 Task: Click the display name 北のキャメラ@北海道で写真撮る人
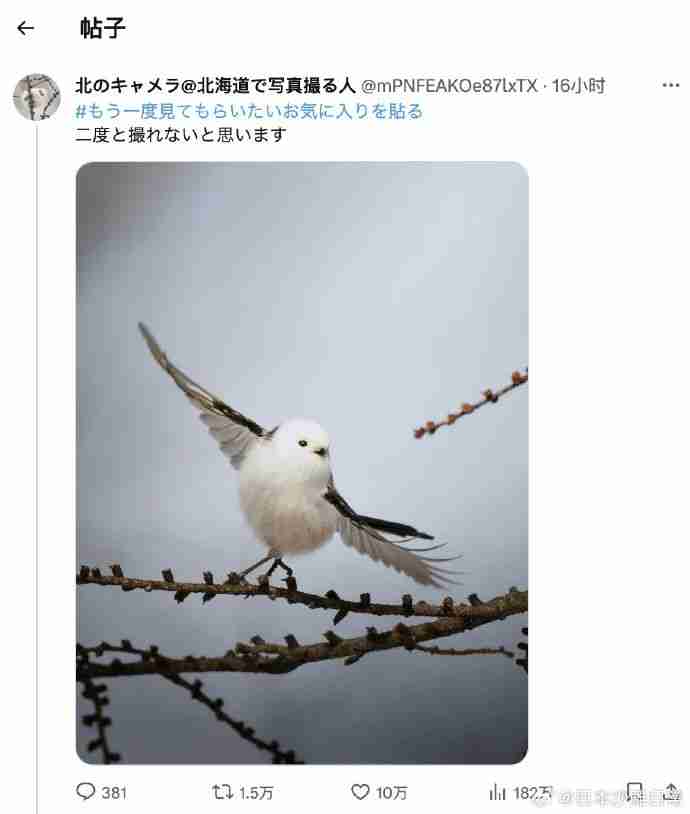point(215,86)
